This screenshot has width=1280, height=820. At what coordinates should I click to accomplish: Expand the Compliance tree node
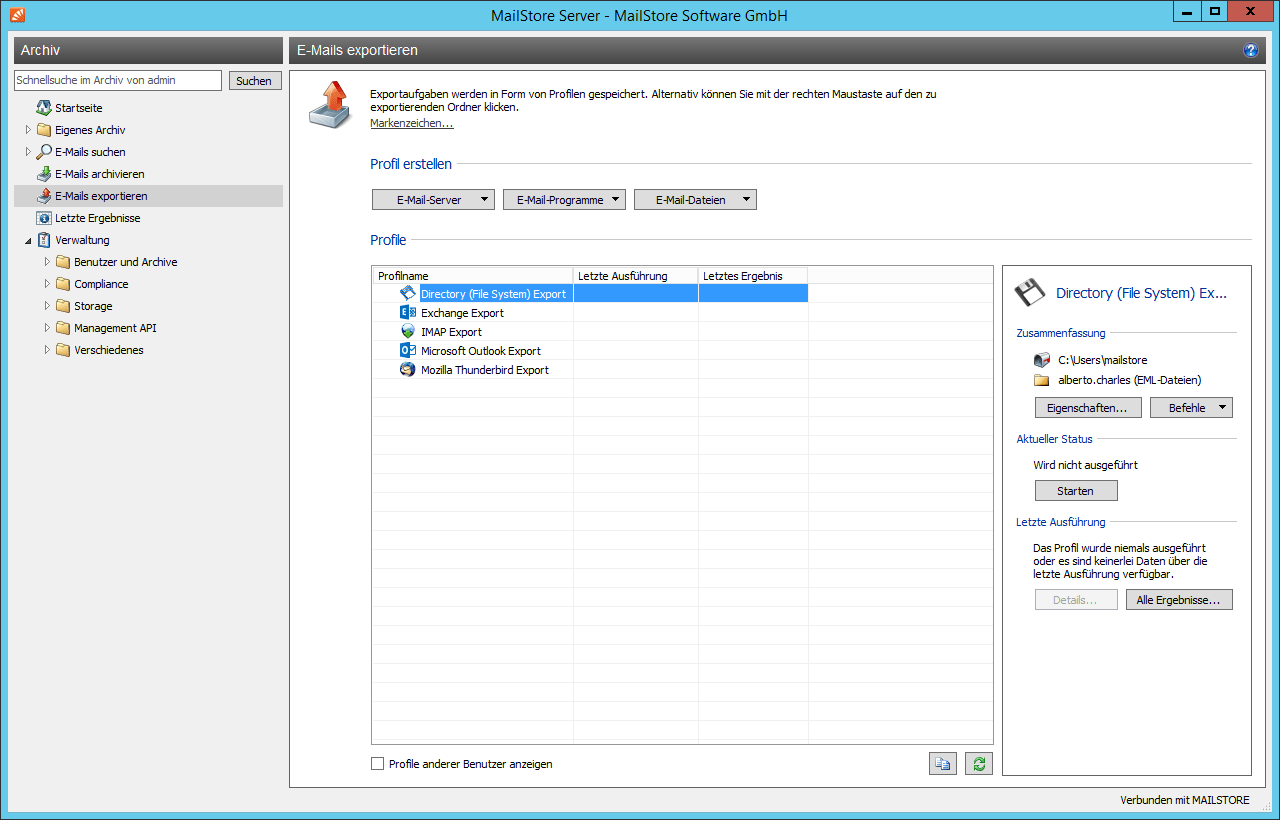pyautogui.click(x=47, y=284)
